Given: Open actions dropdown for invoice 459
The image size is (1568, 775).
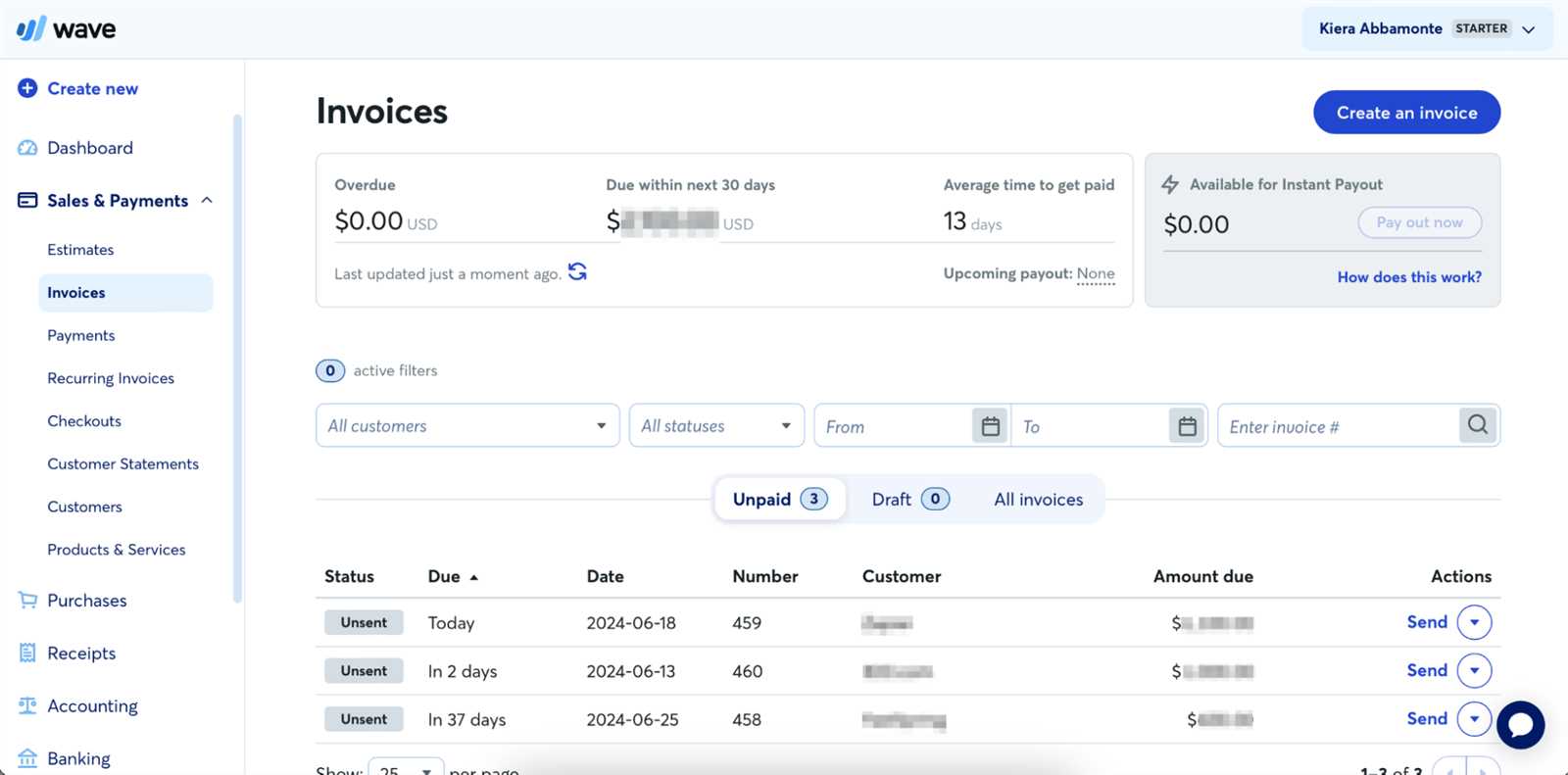Looking at the screenshot, I should 1474,622.
